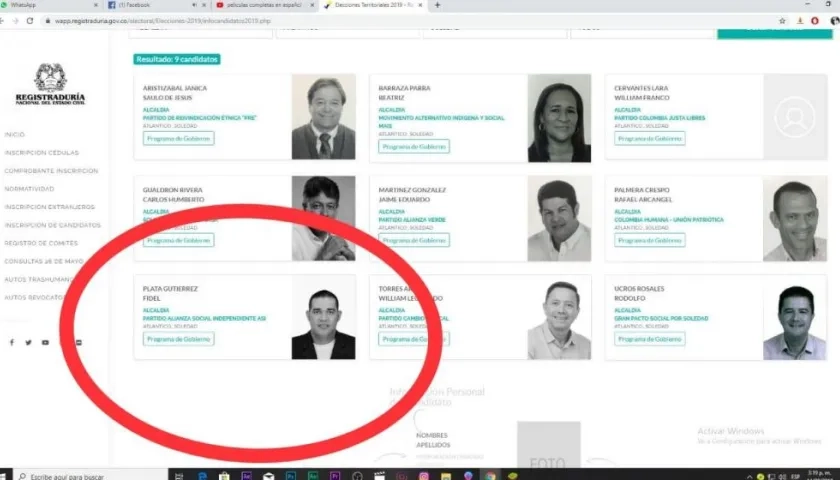Close the Facebook tab
The height and width of the screenshot is (480, 840).
[204, 5]
